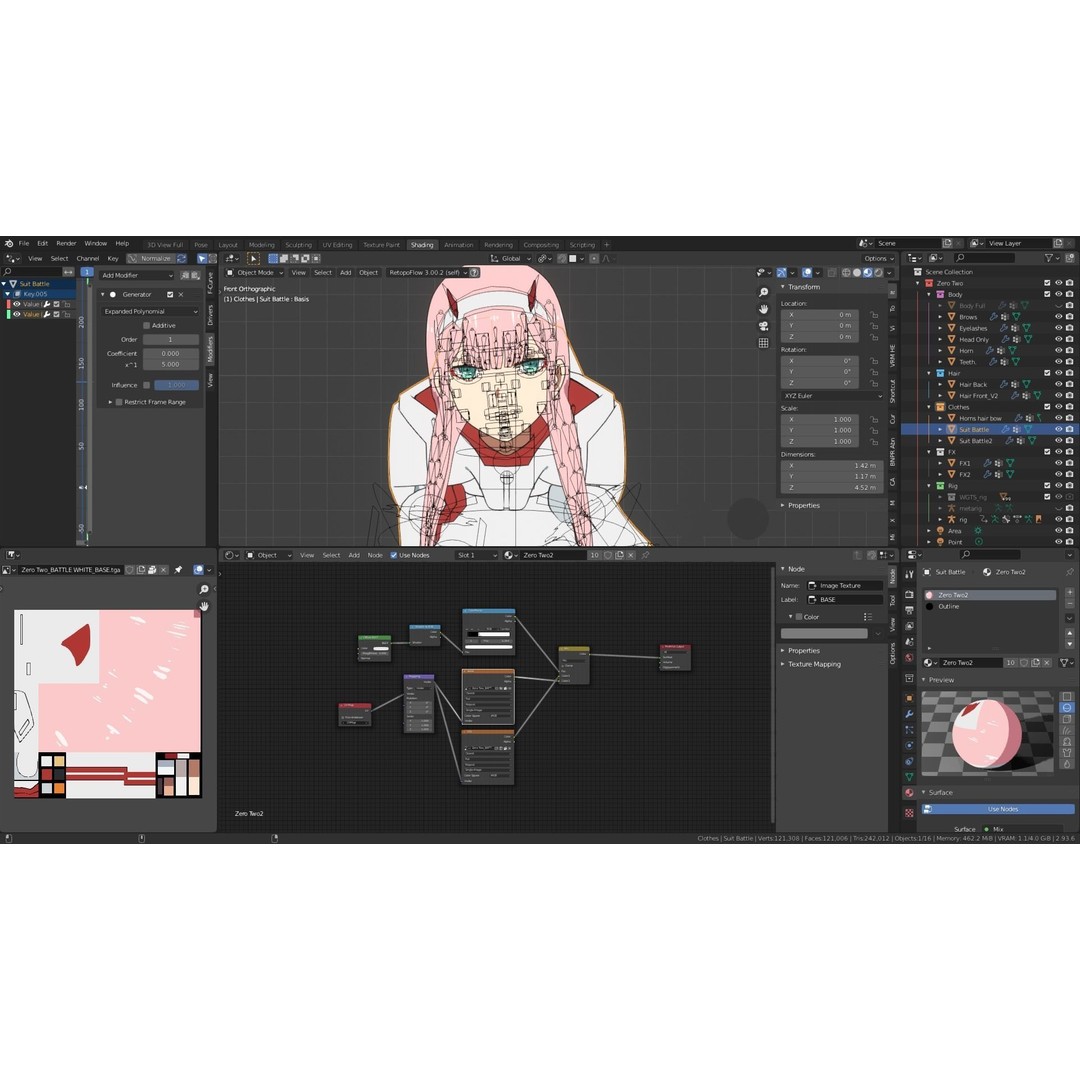Open Global transform orientation dropdown

coord(510,258)
